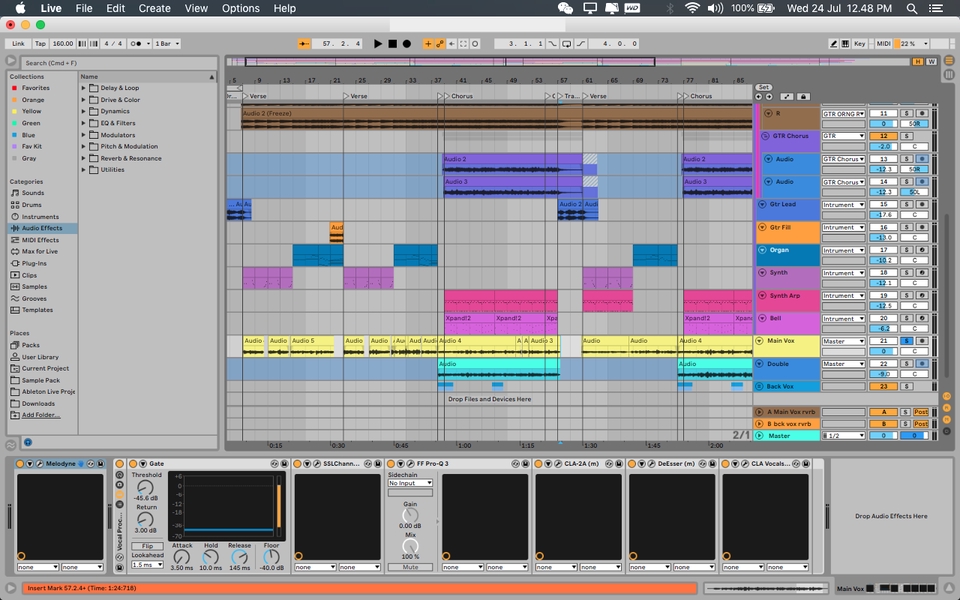960x600 pixels.
Task: Open the Options menu
Action: coord(240,8)
